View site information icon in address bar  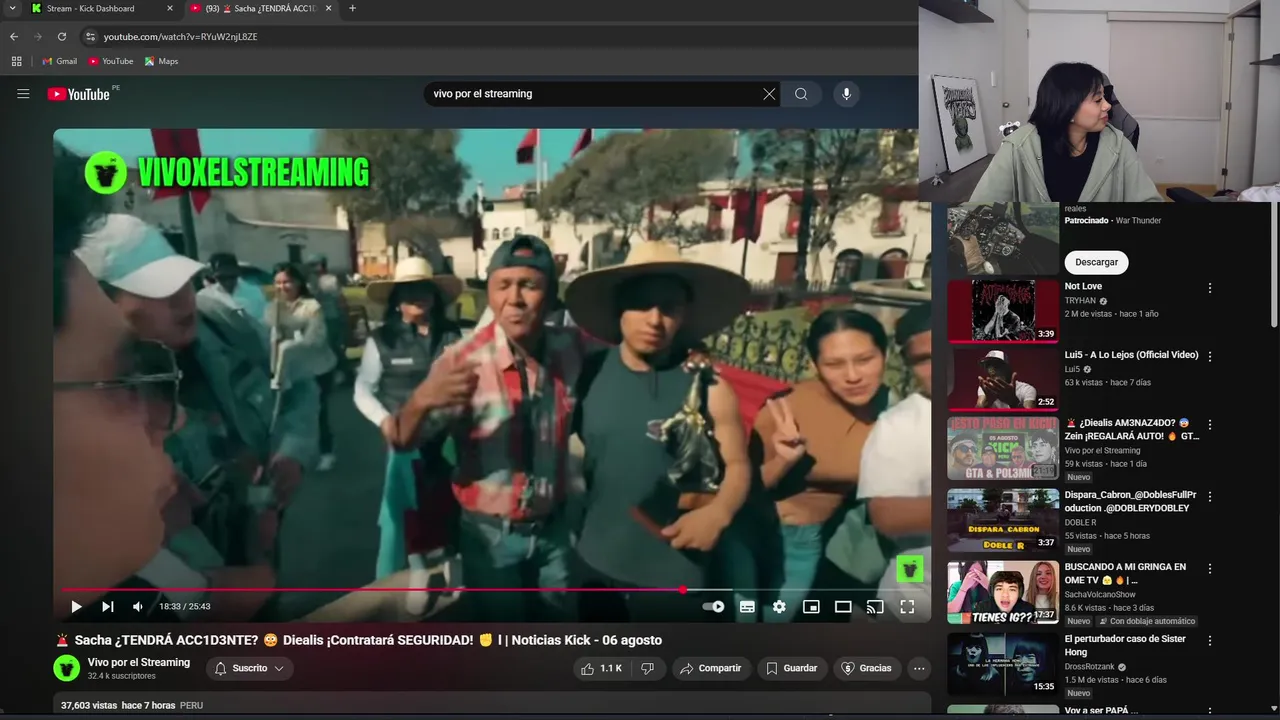(90, 37)
